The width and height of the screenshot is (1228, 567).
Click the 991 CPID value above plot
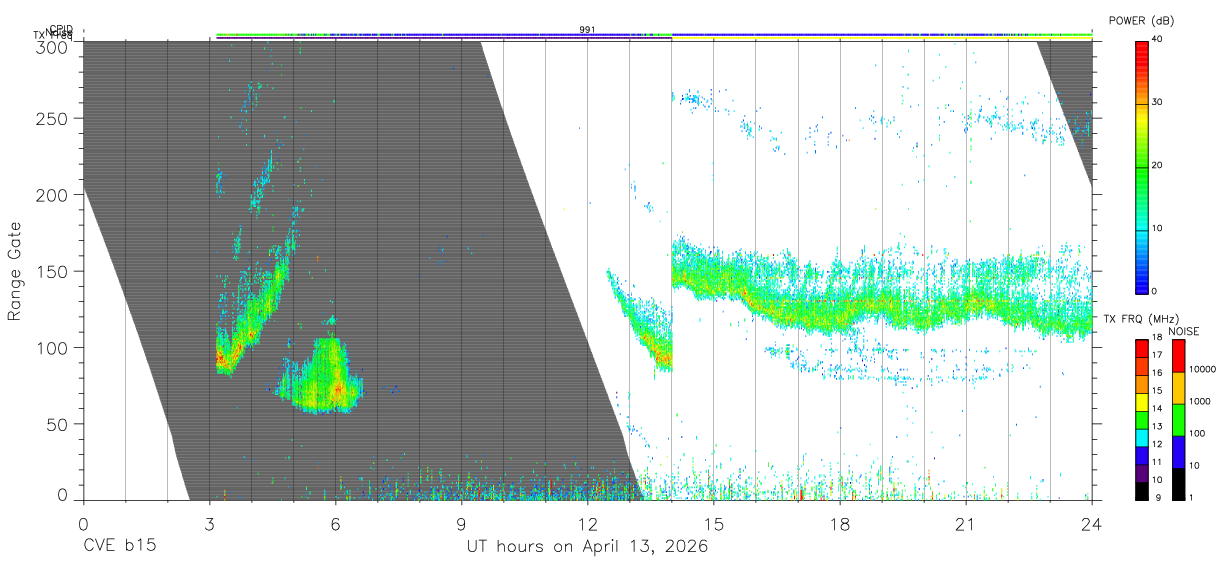(587, 30)
